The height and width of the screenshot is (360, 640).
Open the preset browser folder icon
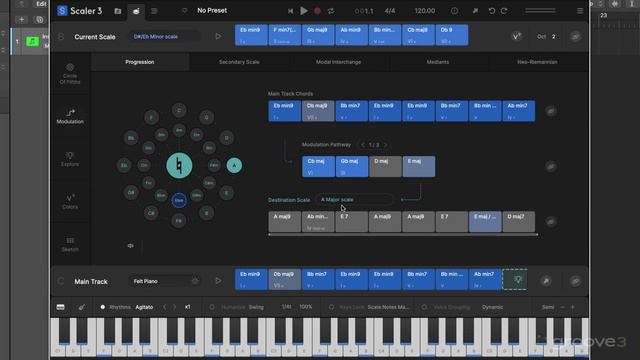118,11
